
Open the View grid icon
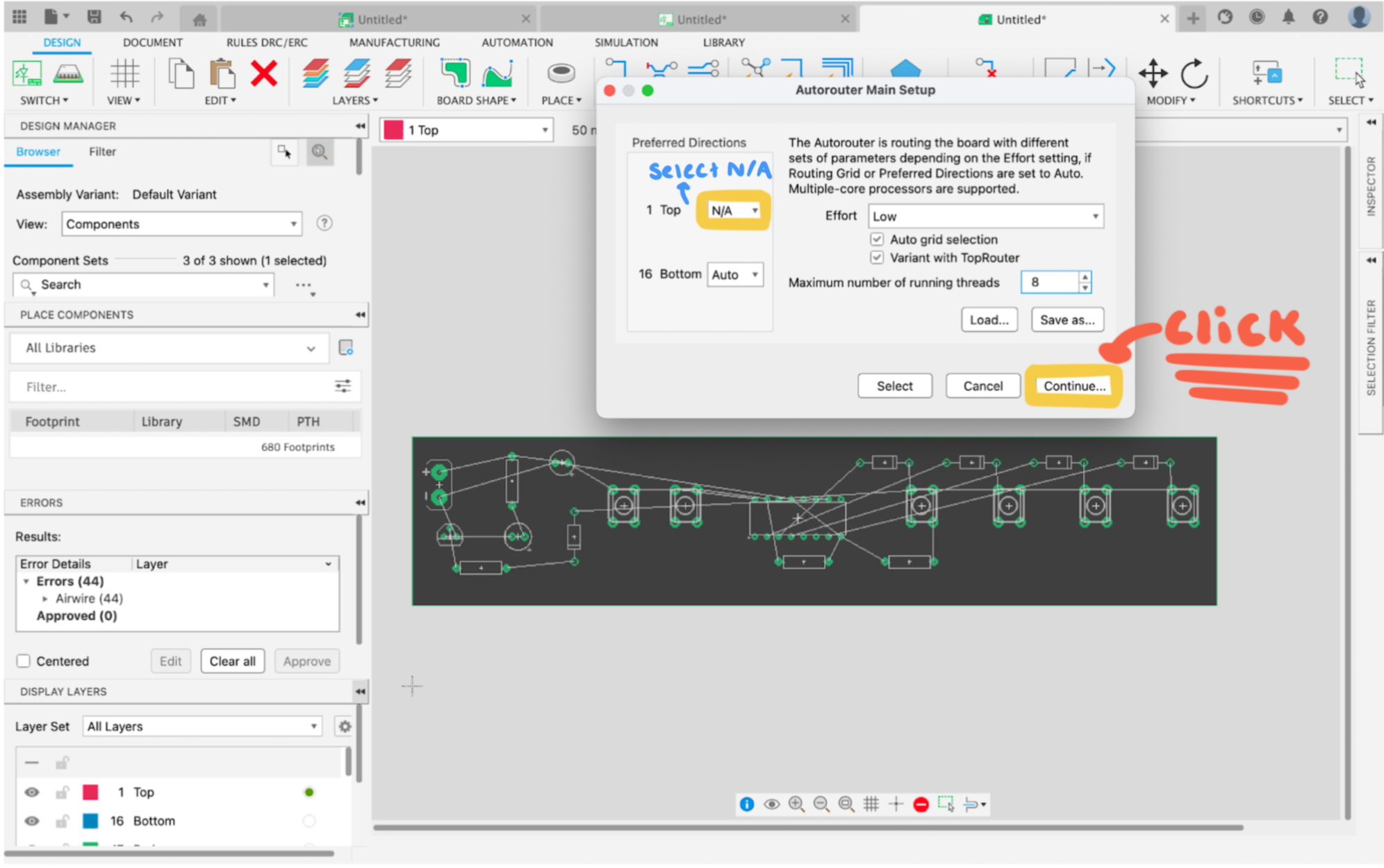point(124,74)
